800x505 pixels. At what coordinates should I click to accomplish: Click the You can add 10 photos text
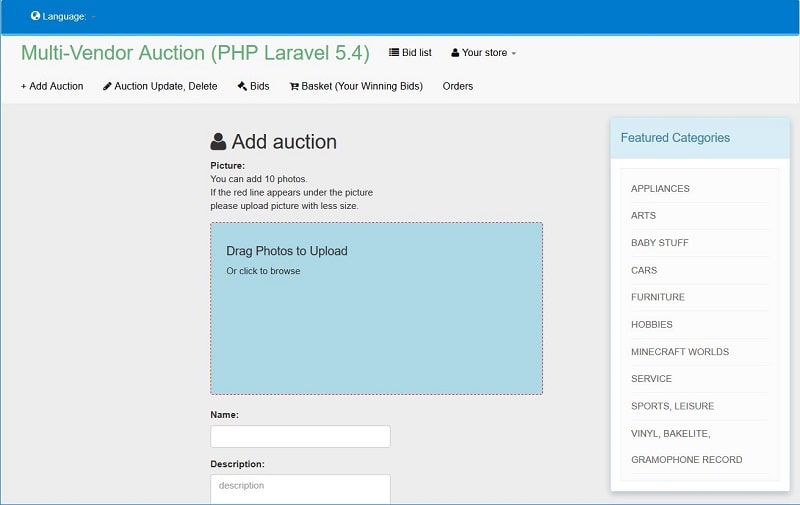(259, 179)
